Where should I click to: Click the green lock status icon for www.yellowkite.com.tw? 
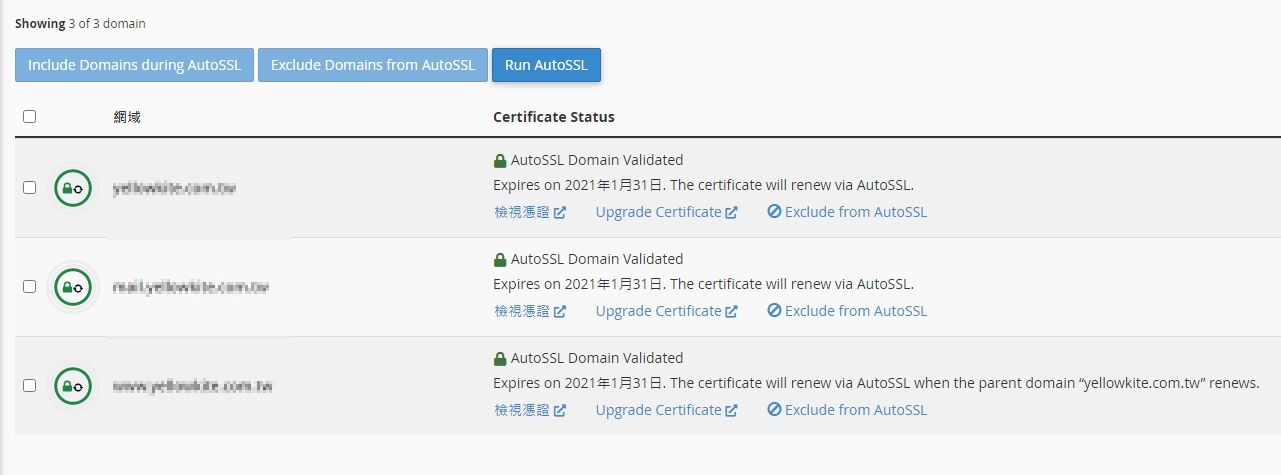point(73,385)
